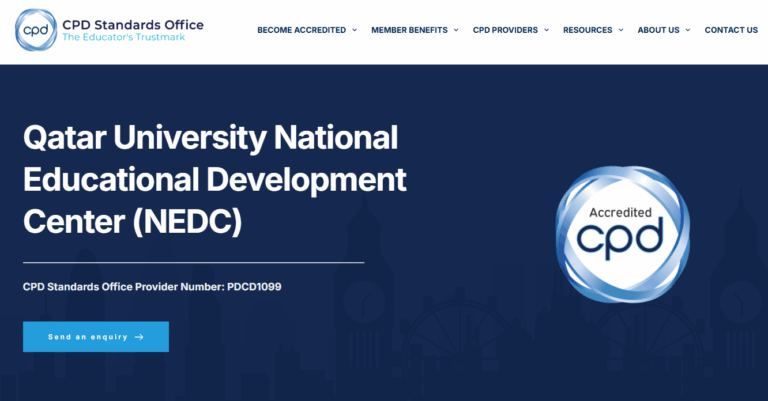
Task: Click the arrow icon in Send an enquiry
Action: click(139, 337)
